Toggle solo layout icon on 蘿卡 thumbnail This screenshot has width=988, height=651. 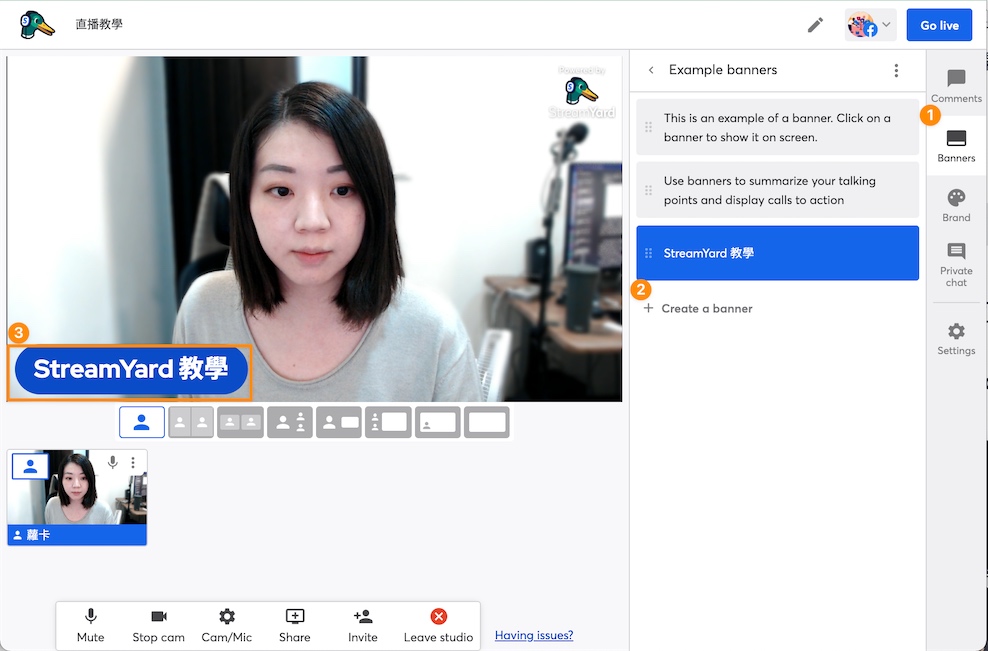tap(30, 466)
